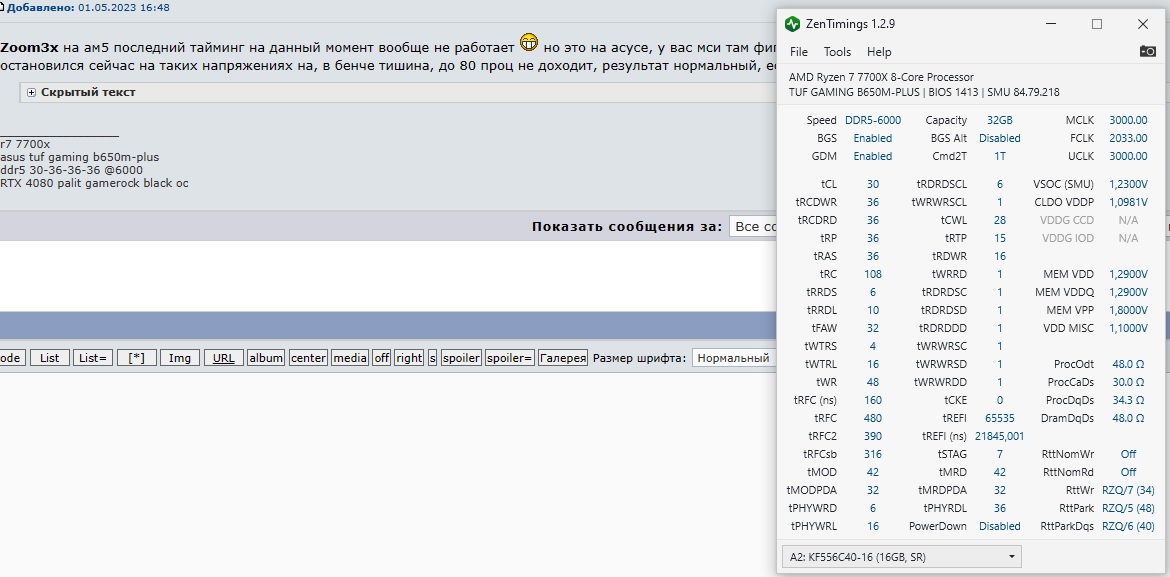1170x577 pixels.
Task: Click the DDR5-6000 speed value
Action: tap(873, 120)
